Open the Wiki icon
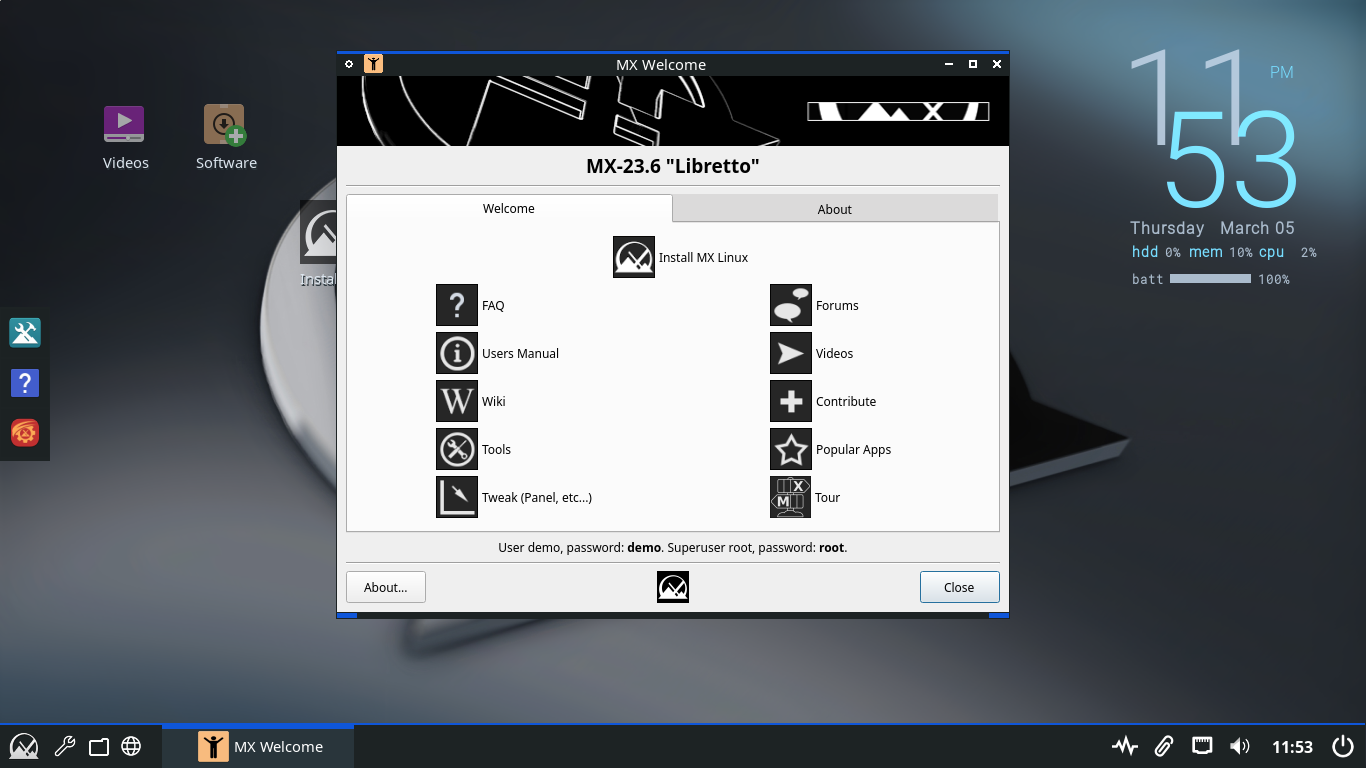 pyautogui.click(x=457, y=401)
